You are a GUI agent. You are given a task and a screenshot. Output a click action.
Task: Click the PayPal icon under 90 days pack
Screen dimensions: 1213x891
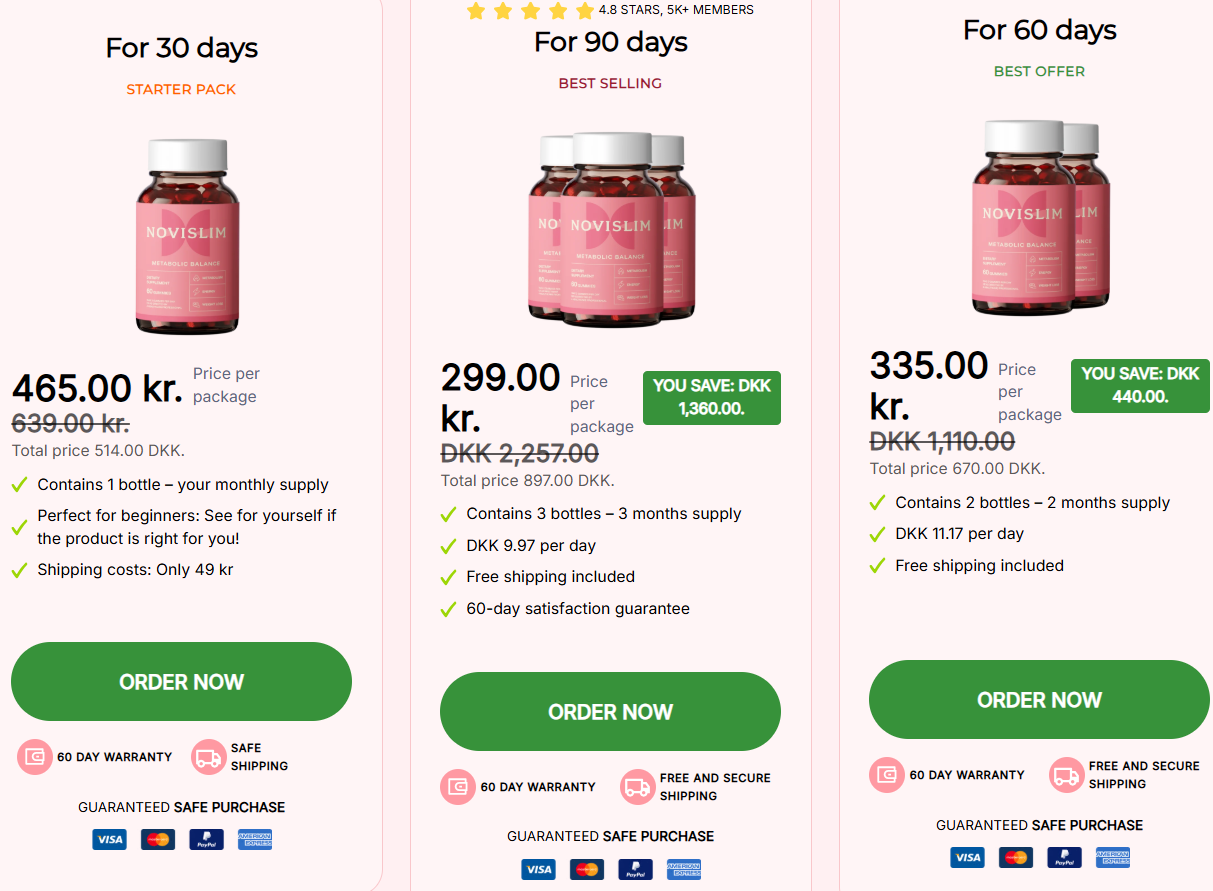635,870
